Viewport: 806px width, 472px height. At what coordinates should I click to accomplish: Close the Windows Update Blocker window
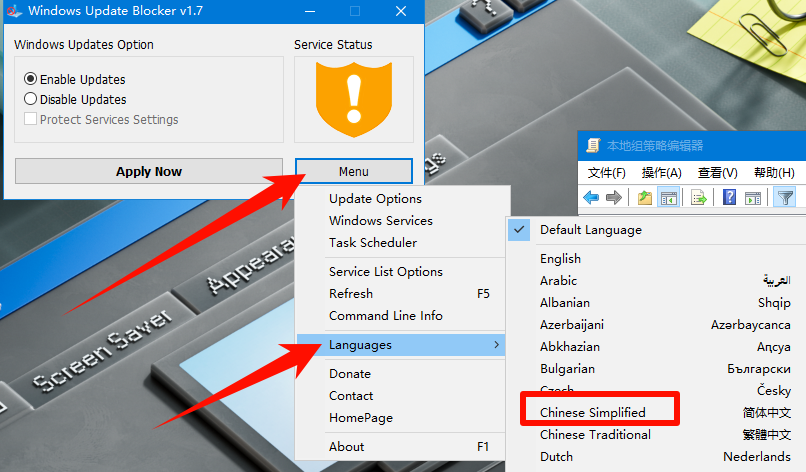pyautogui.click(x=401, y=11)
